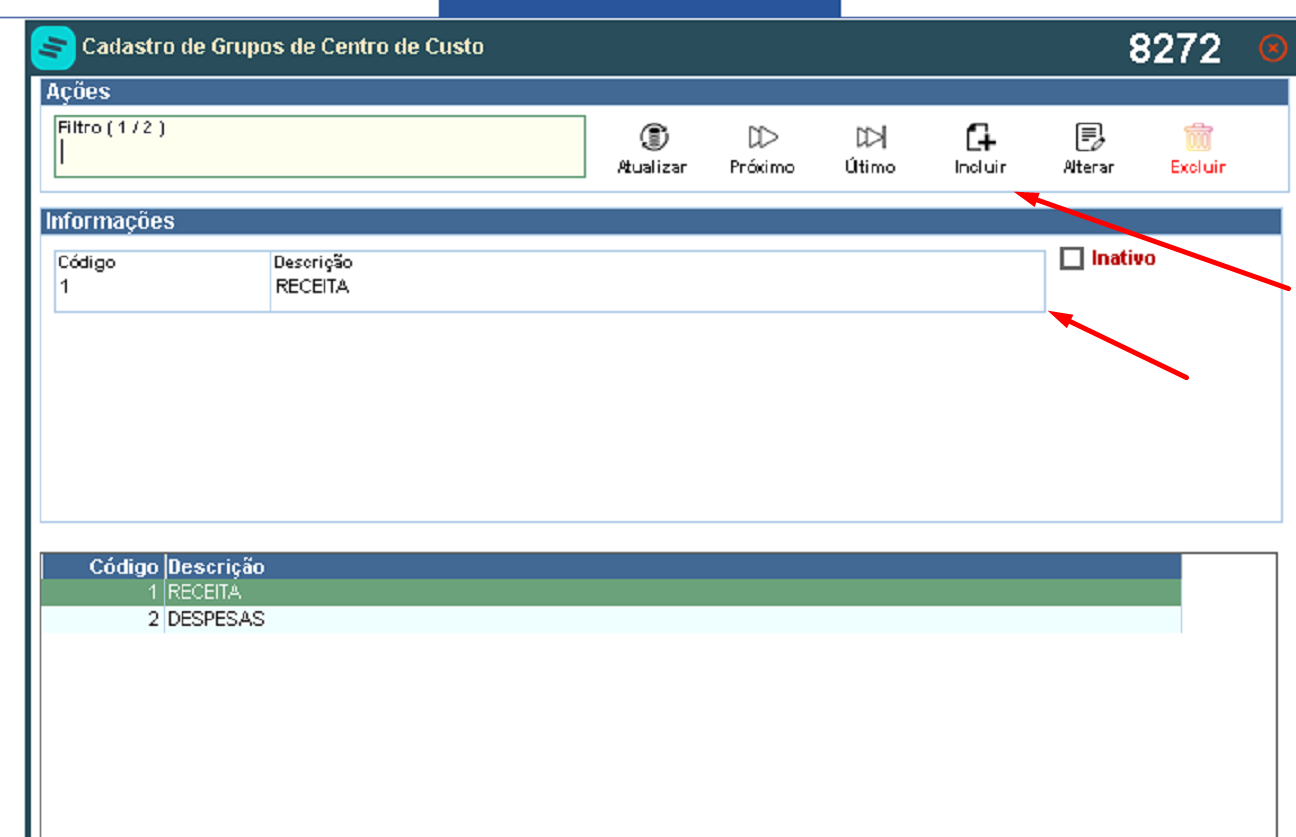This screenshot has width=1296, height=837.
Task: Toggle the Inativo checkbox
Action: (x=1072, y=258)
